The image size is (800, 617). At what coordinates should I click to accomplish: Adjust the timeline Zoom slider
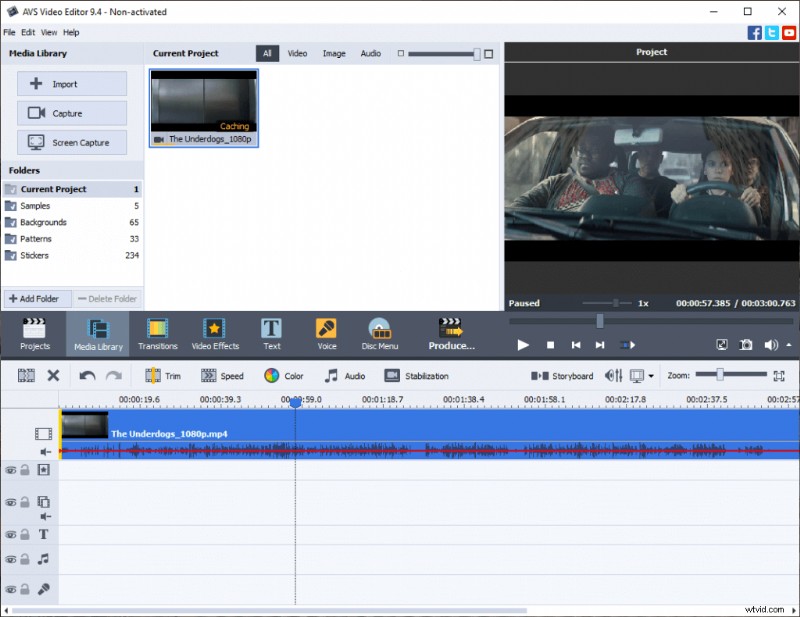(720, 375)
